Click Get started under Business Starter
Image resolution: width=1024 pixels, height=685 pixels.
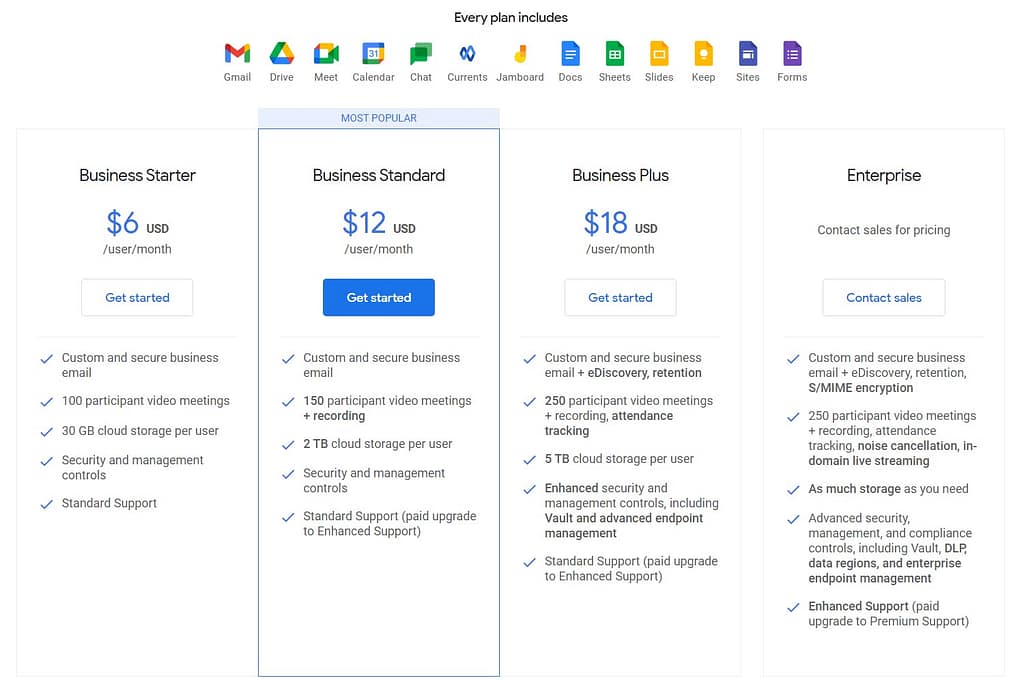[x=137, y=297]
